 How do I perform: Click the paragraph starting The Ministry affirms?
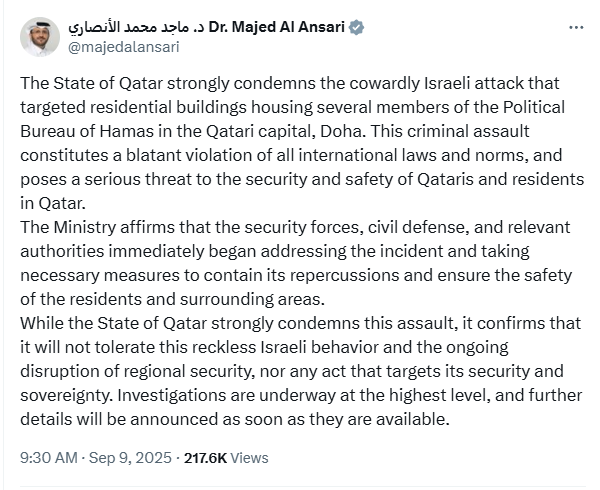tap(296, 263)
